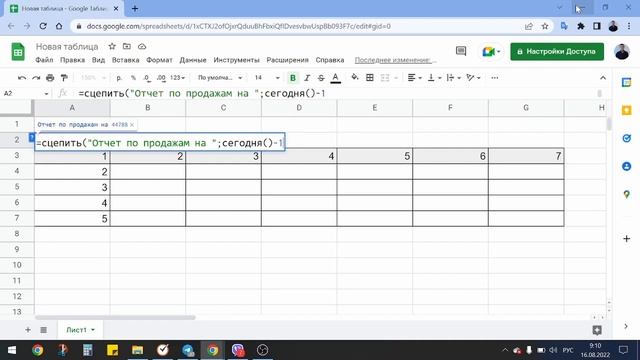The height and width of the screenshot is (360, 640).
Task: Decrease decimal places button
Action: point(147,78)
